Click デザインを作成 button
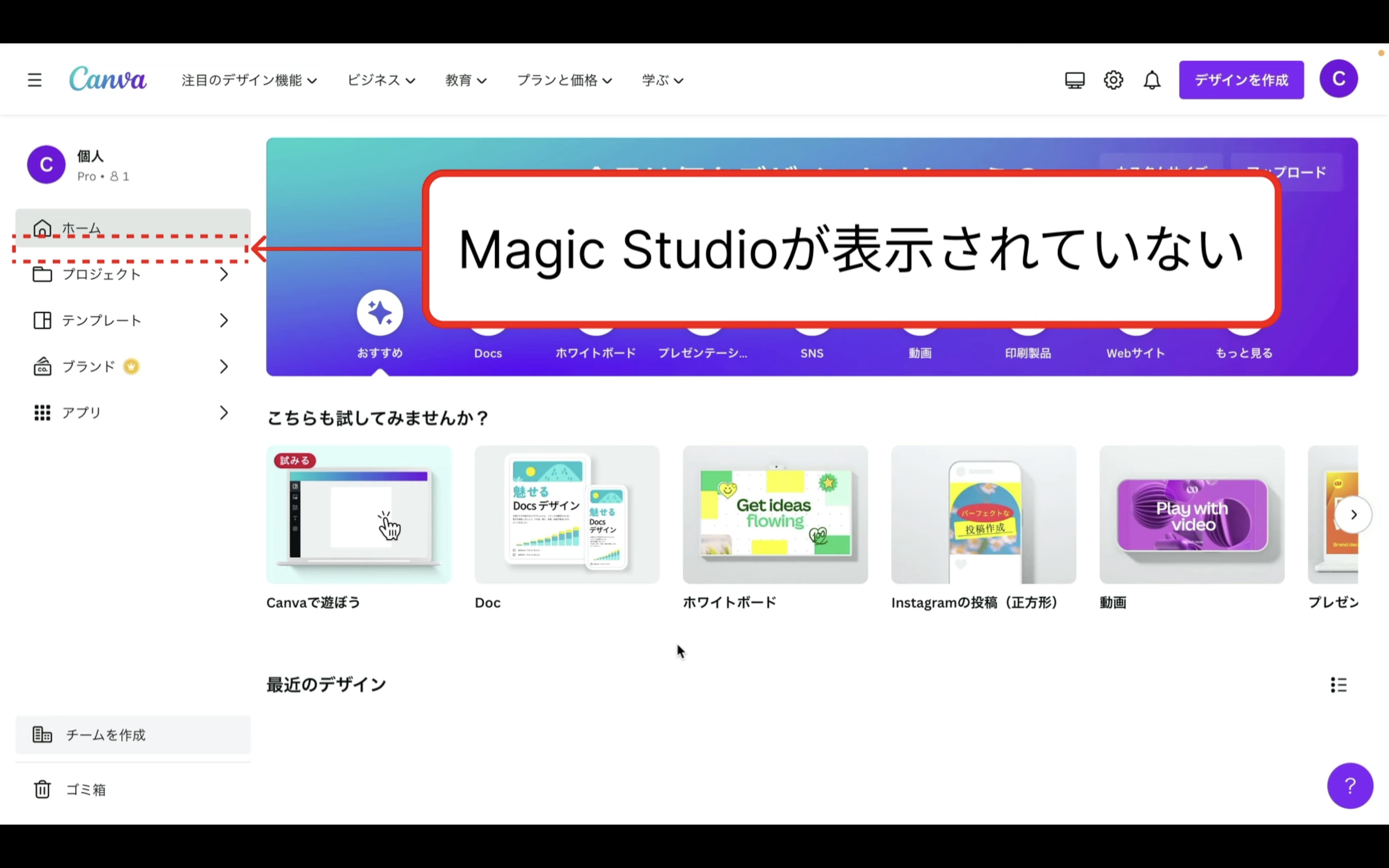Viewport: 1389px width, 868px height. pyautogui.click(x=1241, y=80)
